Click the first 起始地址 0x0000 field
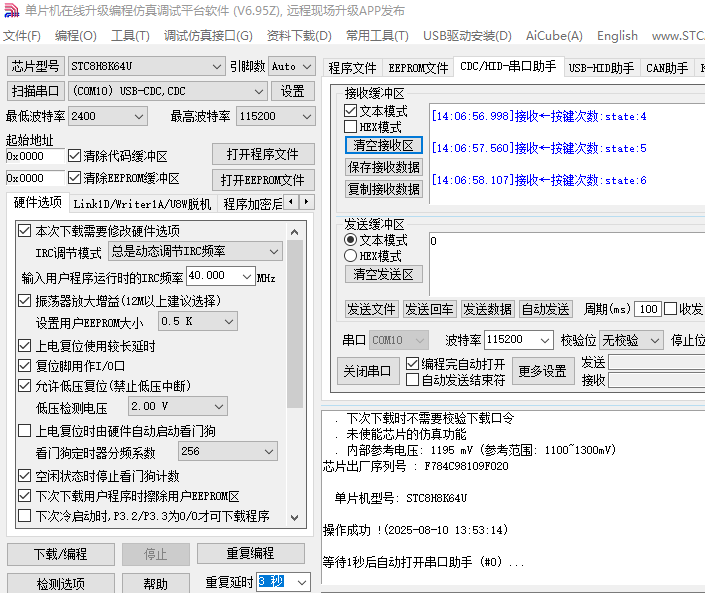Viewport: 705px width, 593px height. pos(35,156)
